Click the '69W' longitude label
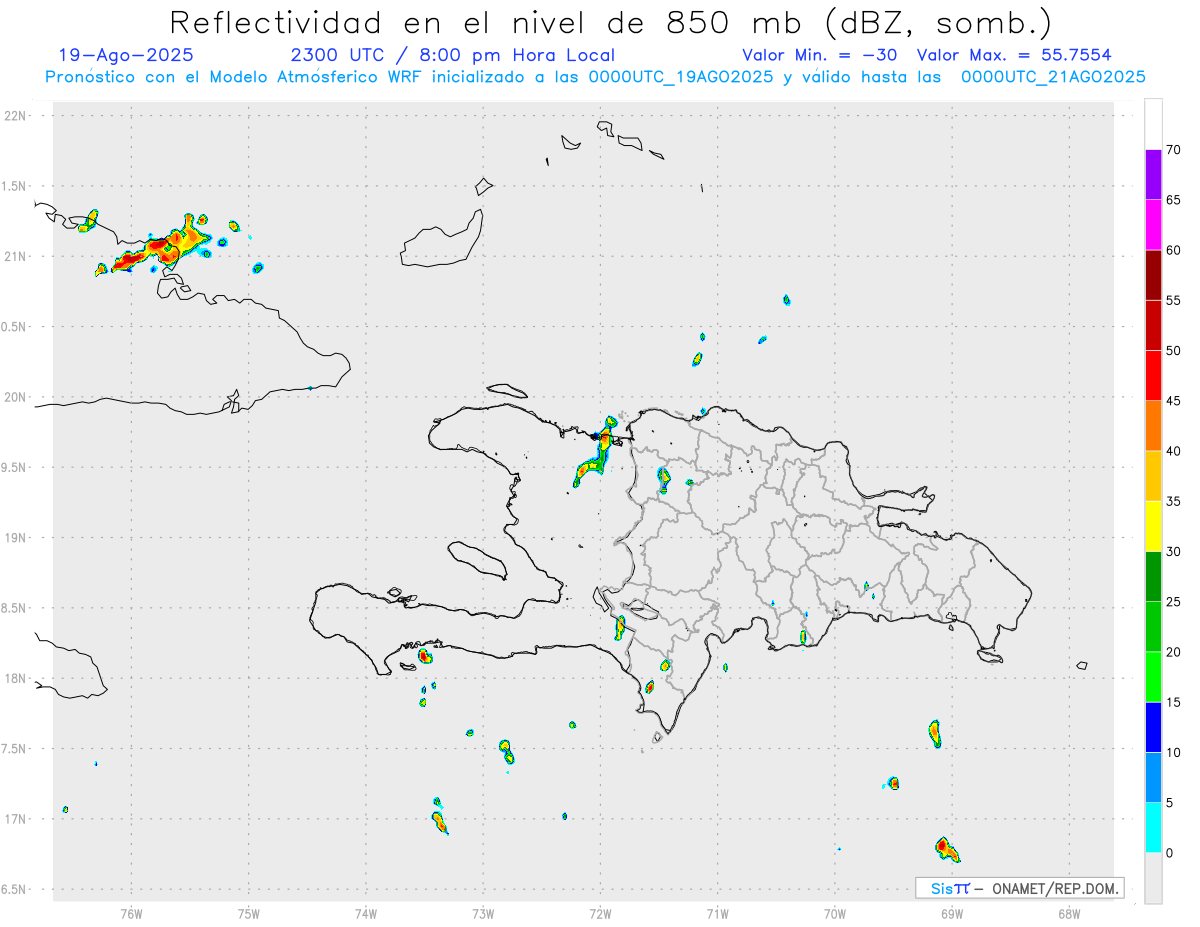This screenshot has height=927, width=1200. click(x=952, y=913)
